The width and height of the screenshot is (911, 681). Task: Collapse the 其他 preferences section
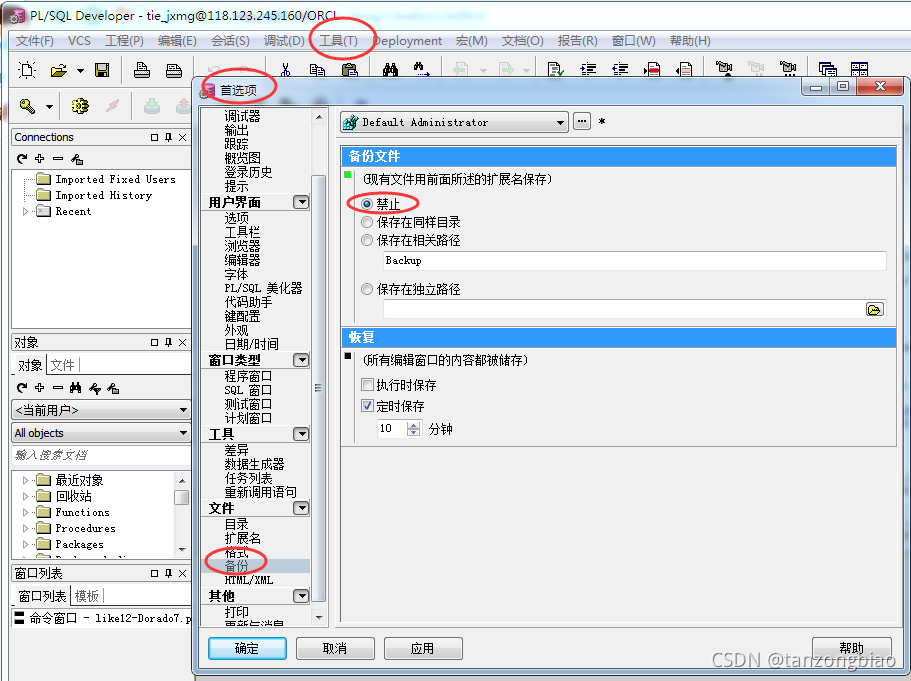pyautogui.click(x=301, y=596)
